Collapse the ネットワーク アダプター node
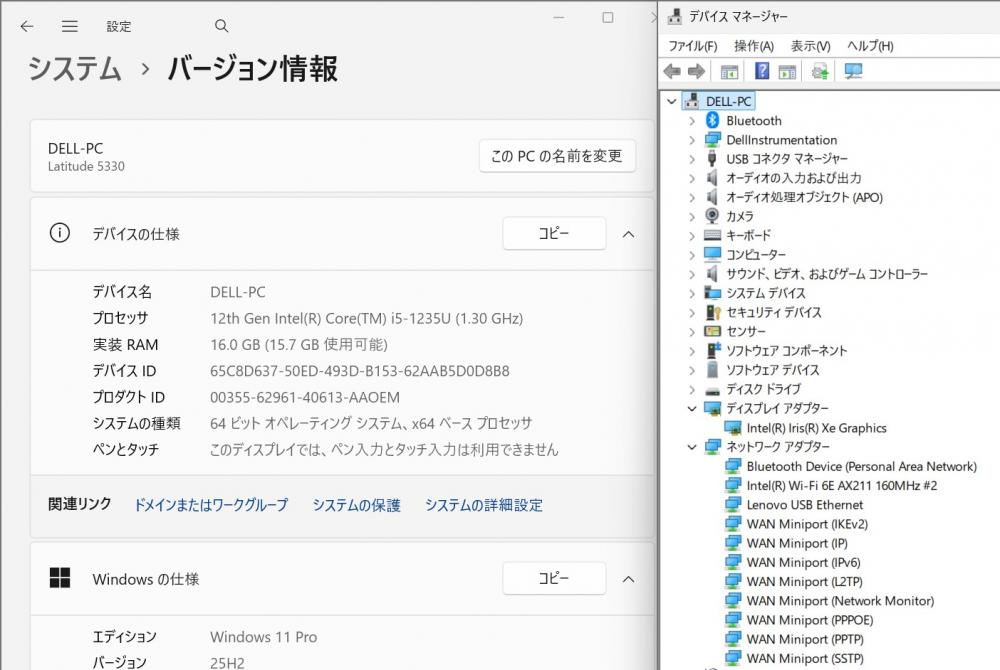 click(691, 447)
